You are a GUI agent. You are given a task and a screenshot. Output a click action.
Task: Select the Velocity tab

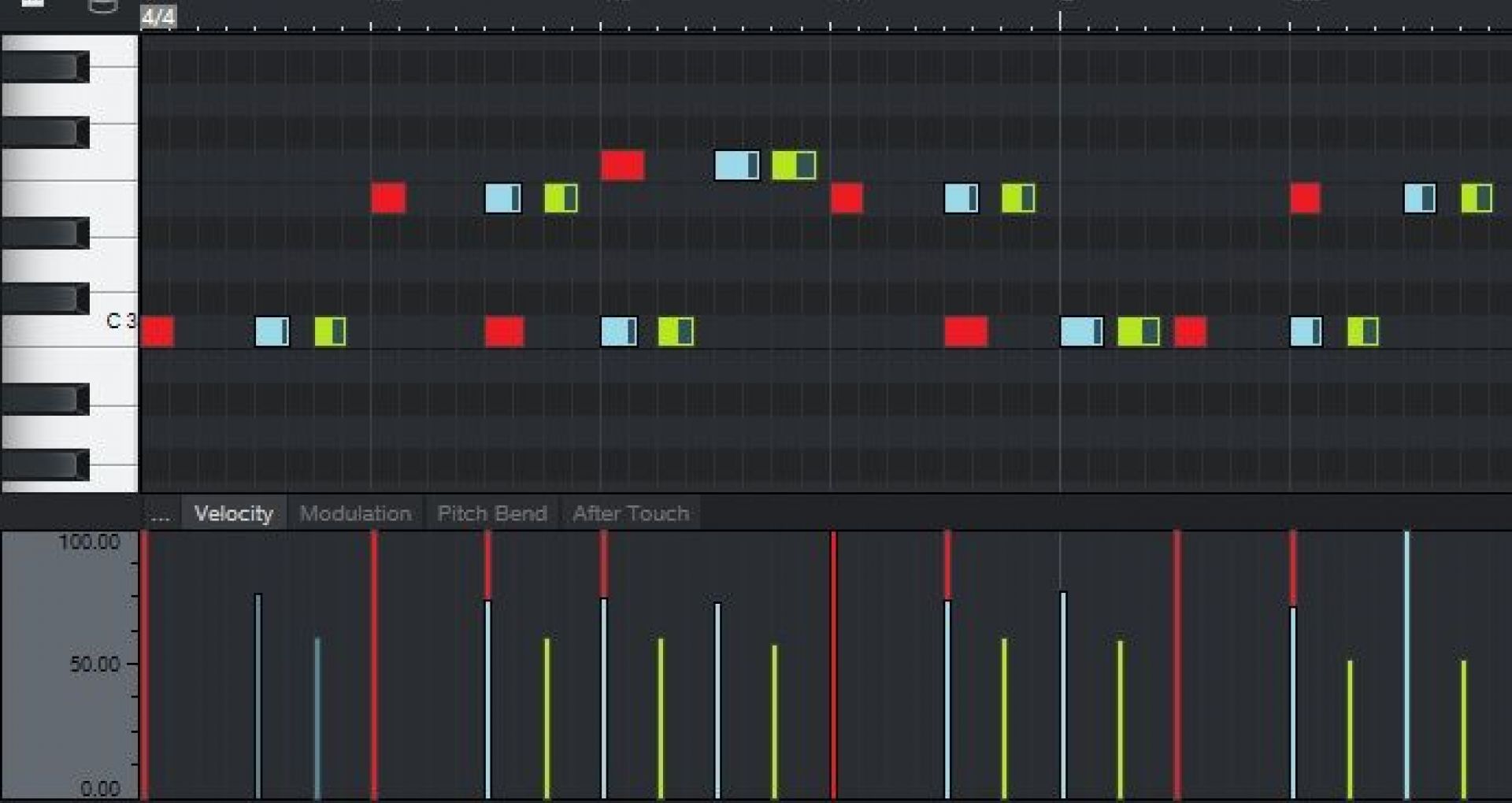(x=234, y=514)
